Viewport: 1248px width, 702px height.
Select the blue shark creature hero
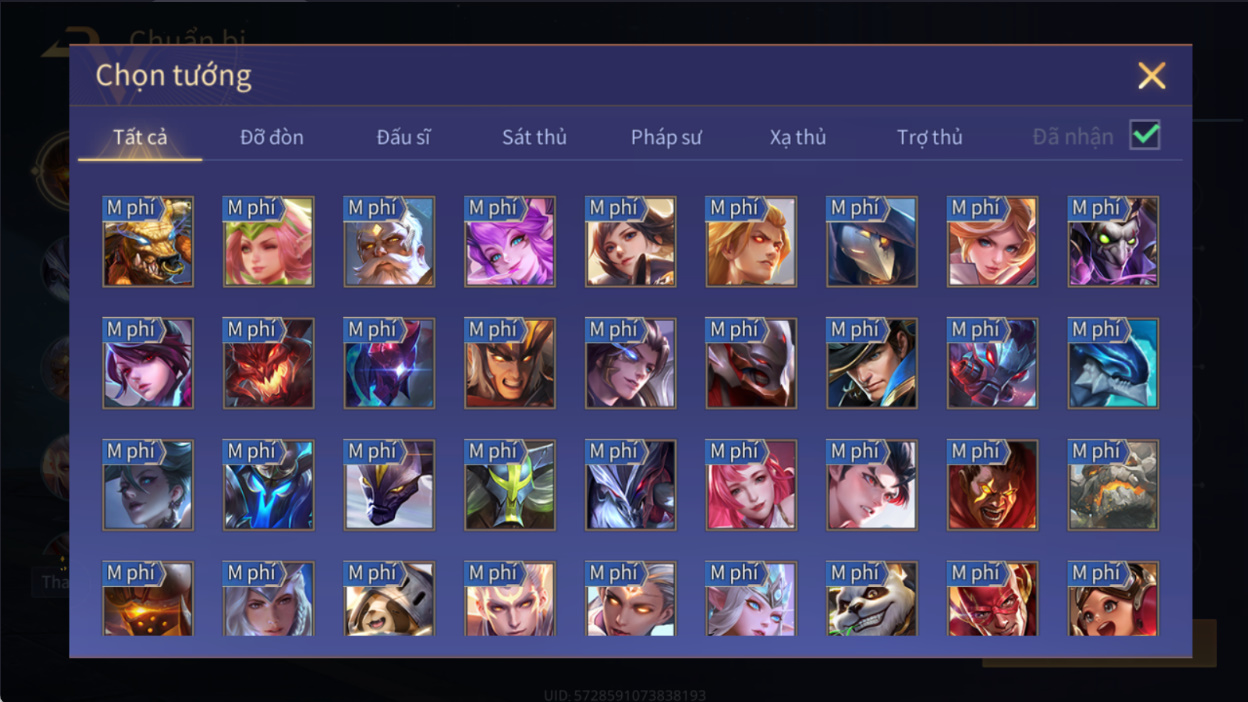click(x=1113, y=364)
